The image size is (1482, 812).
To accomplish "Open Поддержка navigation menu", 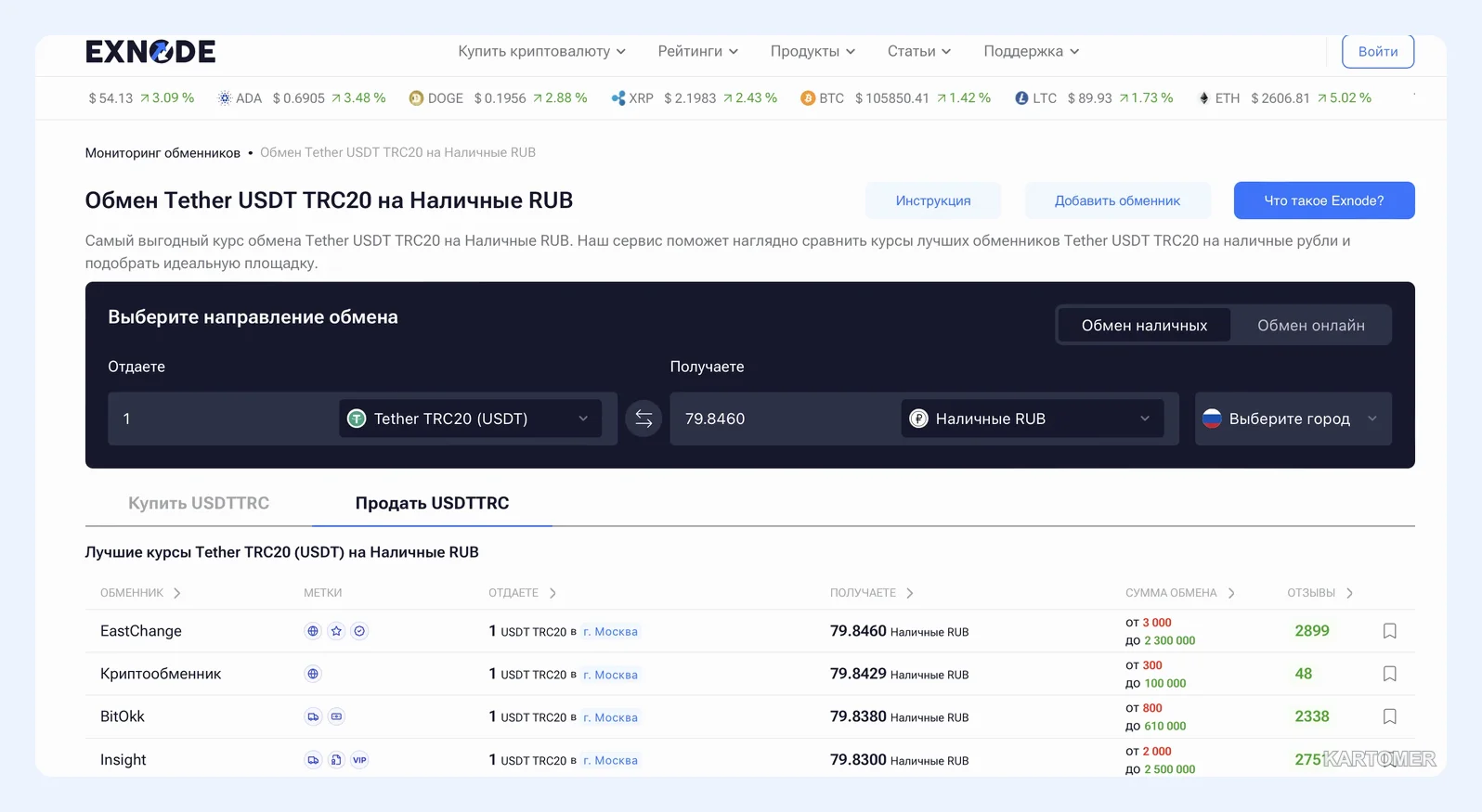I will [1032, 51].
